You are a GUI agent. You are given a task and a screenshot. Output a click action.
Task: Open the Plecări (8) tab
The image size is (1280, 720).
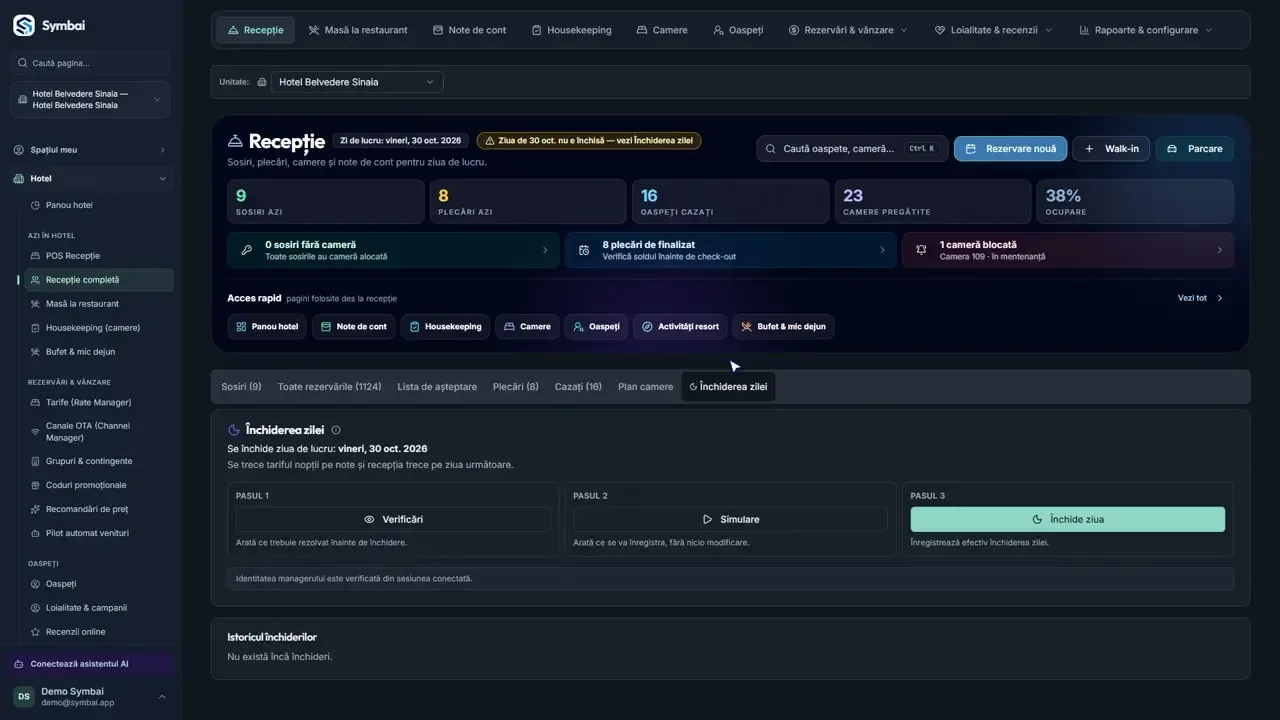[x=516, y=387]
